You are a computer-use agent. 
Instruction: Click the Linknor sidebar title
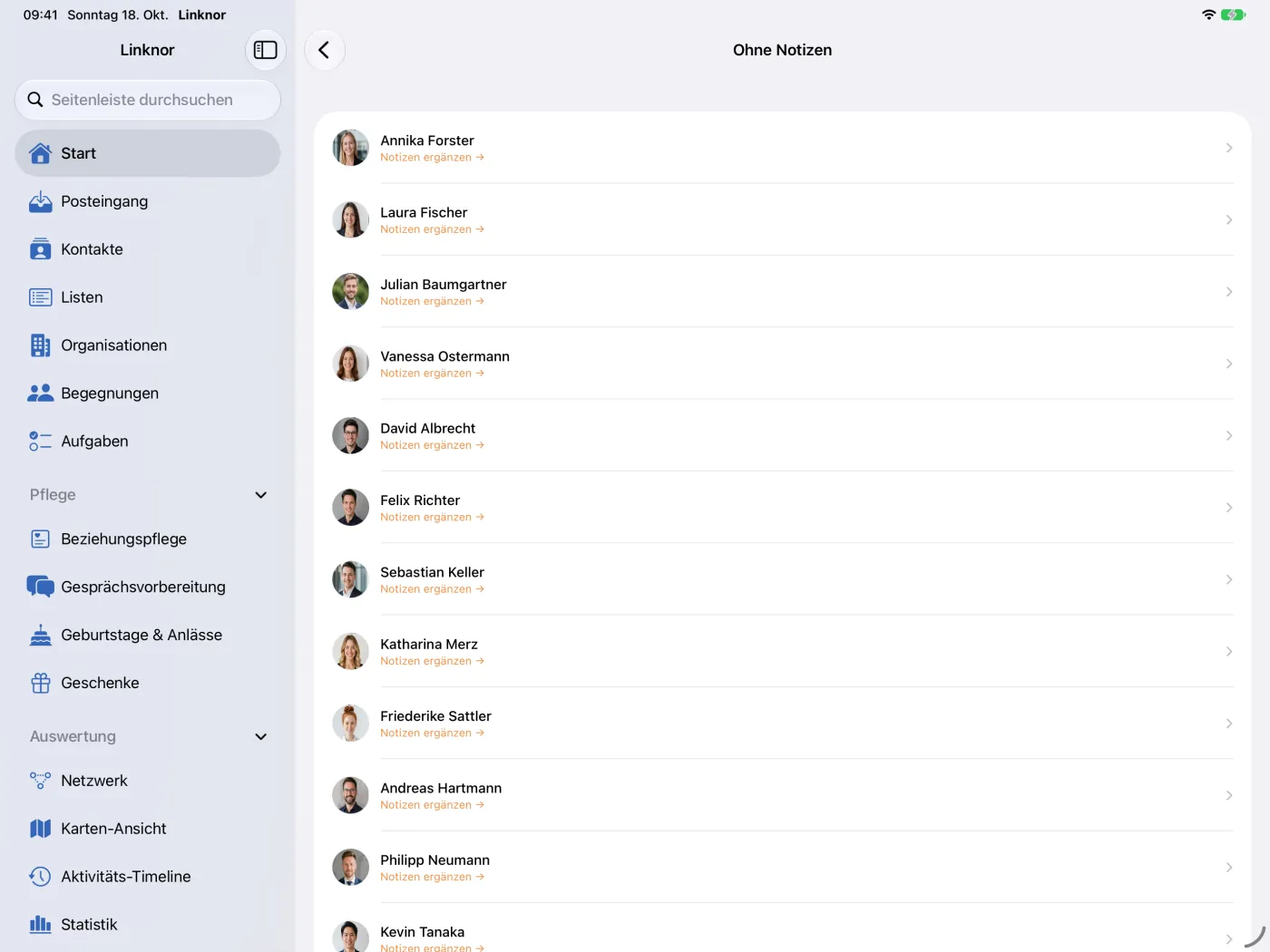pos(147,50)
